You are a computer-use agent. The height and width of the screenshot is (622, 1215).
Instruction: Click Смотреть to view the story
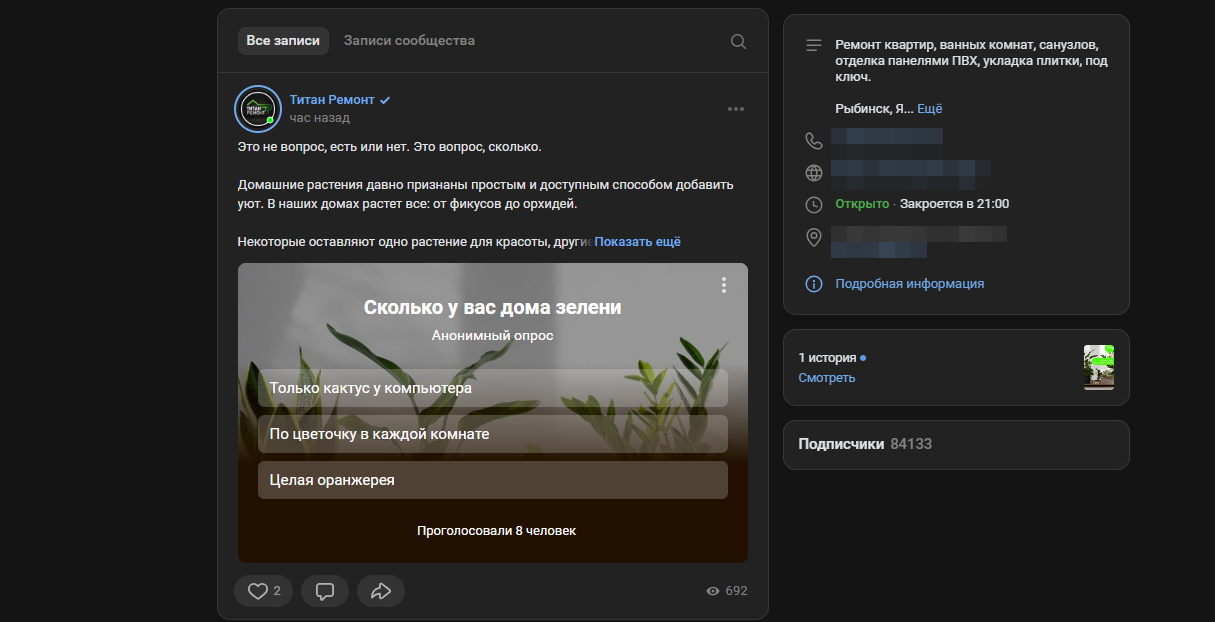[x=827, y=378]
